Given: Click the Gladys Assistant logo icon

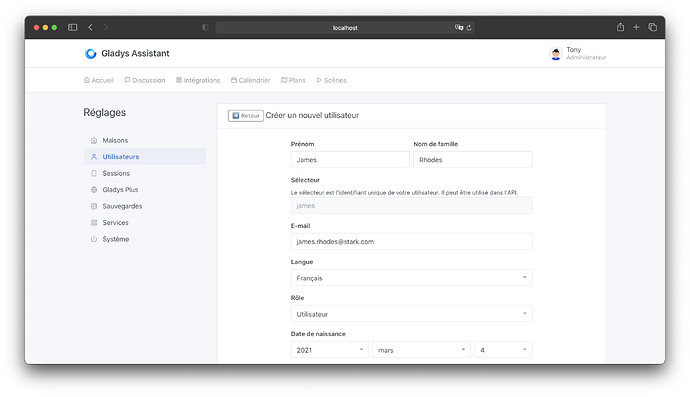Looking at the screenshot, I should coord(91,54).
